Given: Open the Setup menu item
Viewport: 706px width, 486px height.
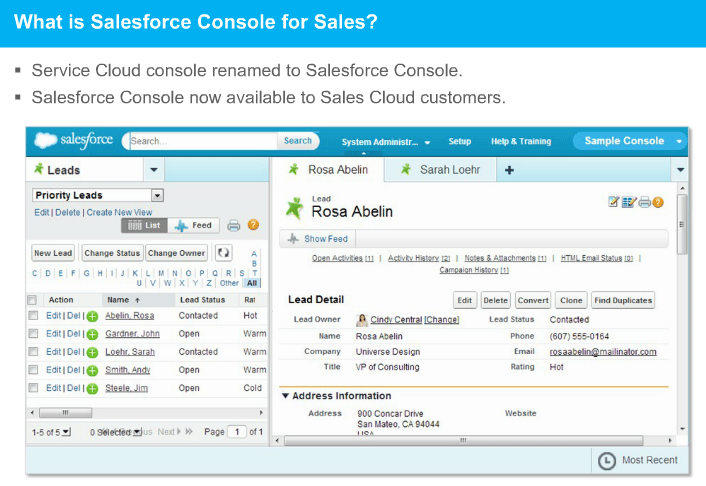Looking at the screenshot, I should pyautogui.click(x=459, y=141).
